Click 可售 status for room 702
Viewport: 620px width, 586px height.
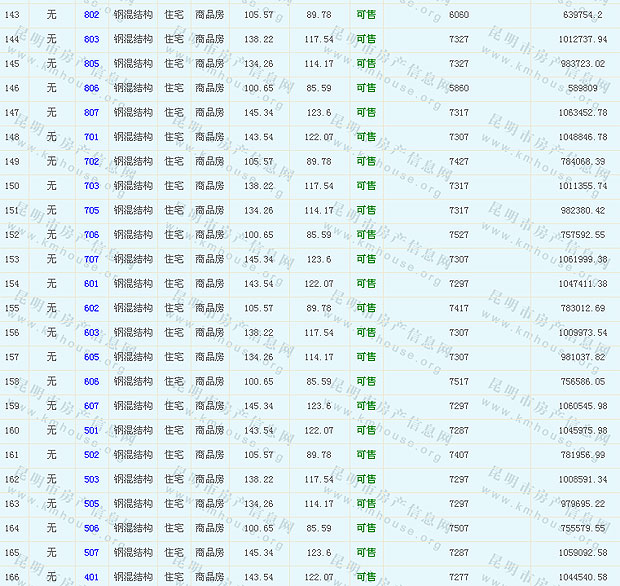pos(366,162)
